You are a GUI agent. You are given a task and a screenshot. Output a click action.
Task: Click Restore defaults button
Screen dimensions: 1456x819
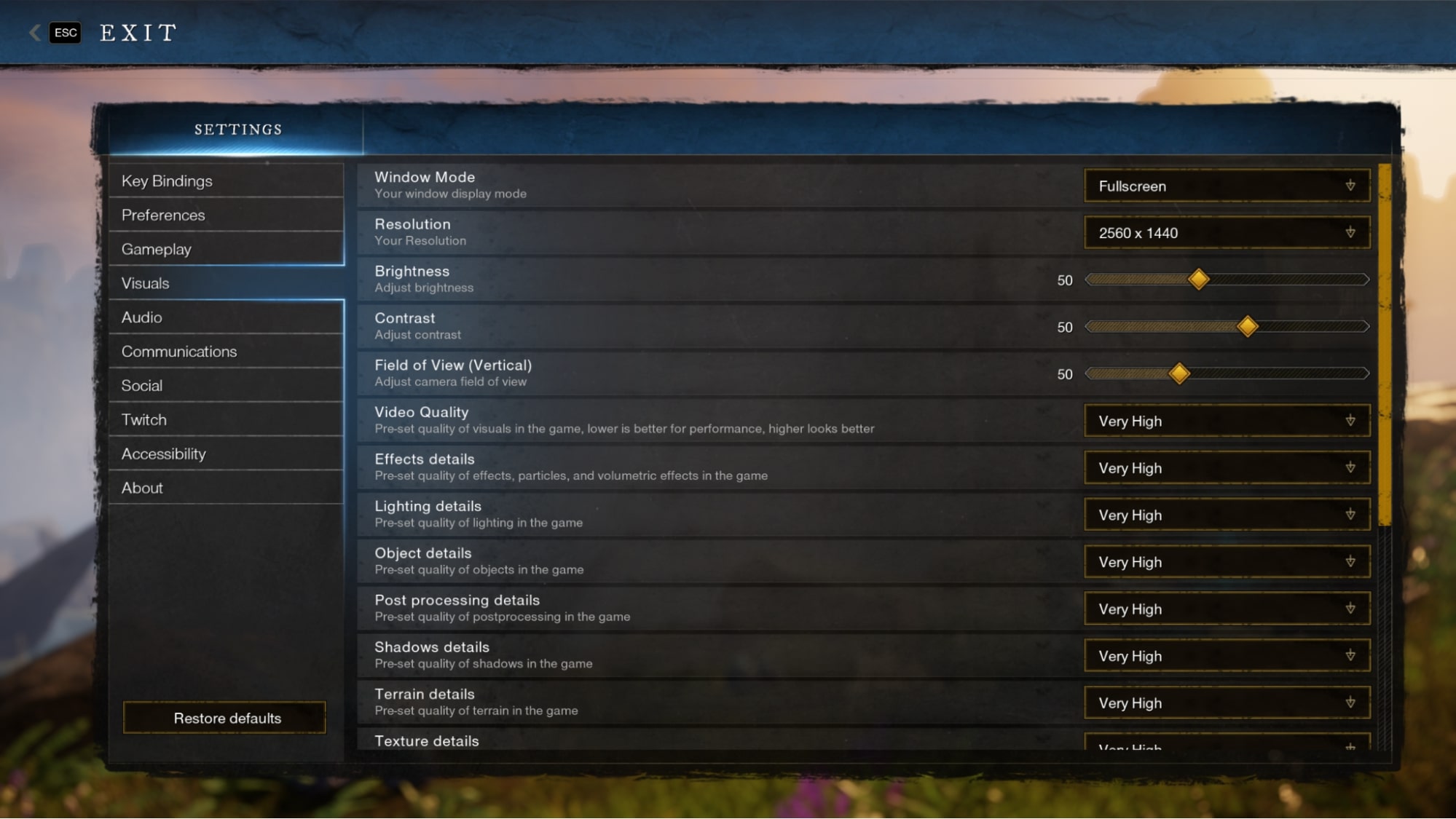point(227,717)
